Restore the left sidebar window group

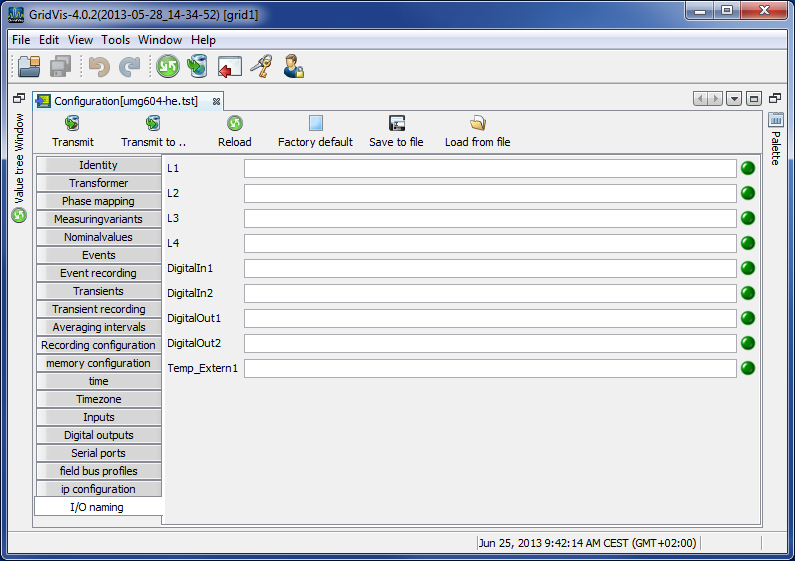[19, 98]
